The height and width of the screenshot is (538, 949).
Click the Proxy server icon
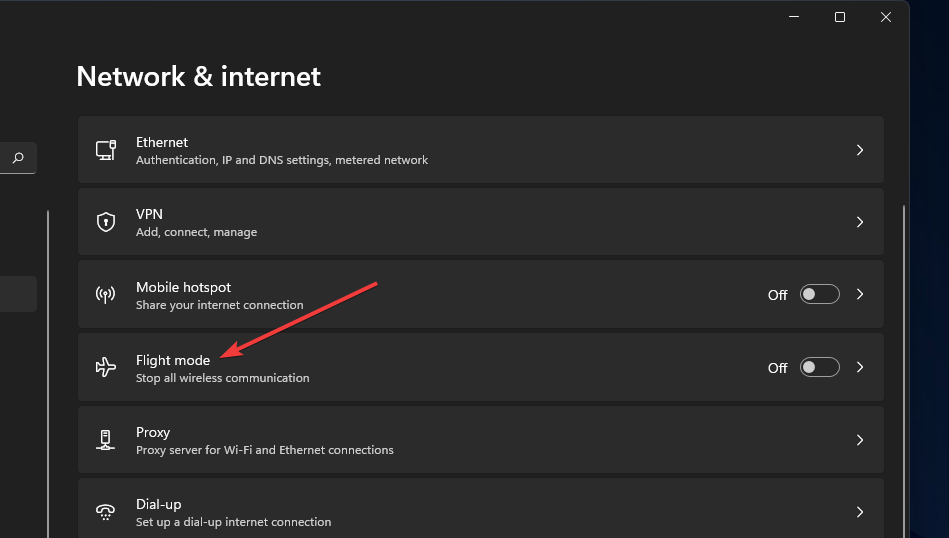[x=105, y=440]
